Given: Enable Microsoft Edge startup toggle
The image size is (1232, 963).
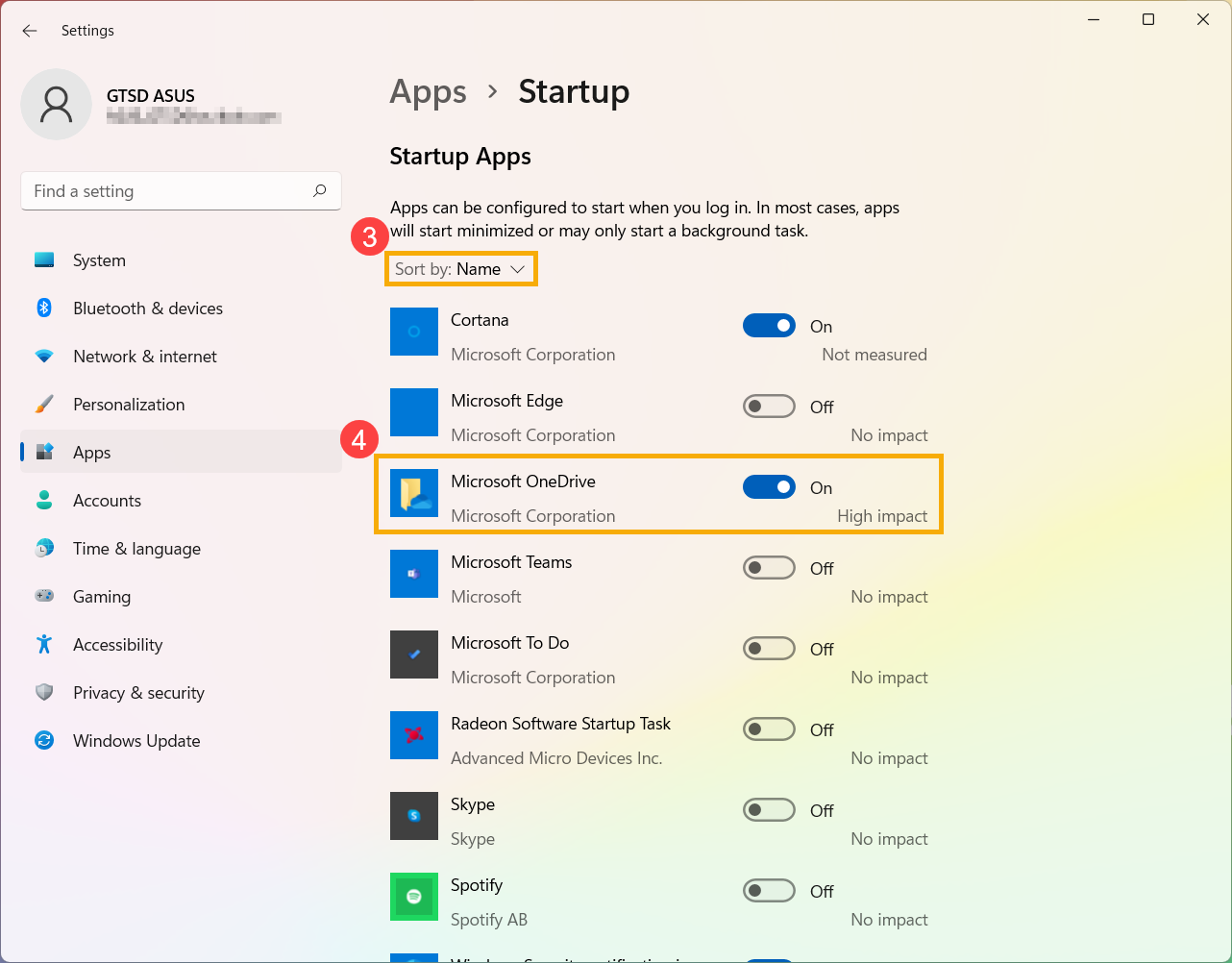Looking at the screenshot, I should 769,407.
